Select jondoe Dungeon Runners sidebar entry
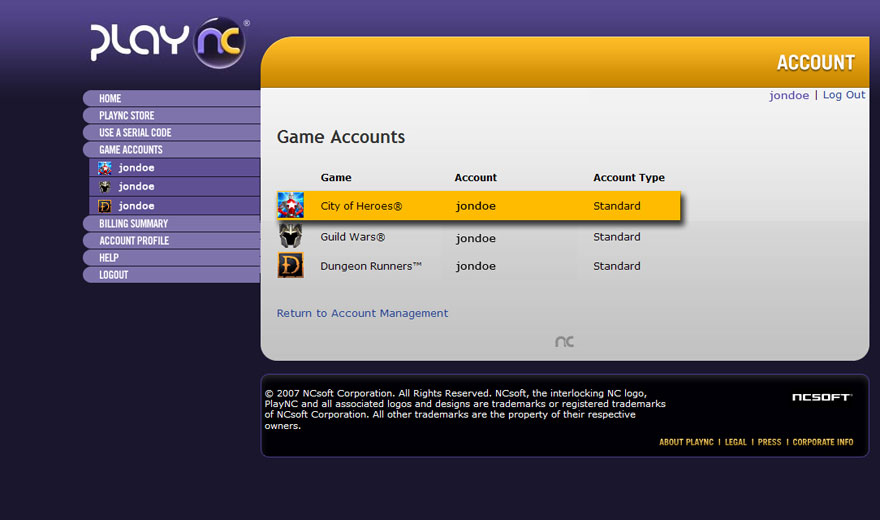The width and height of the screenshot is (880, 520). [x=175, y=206]
